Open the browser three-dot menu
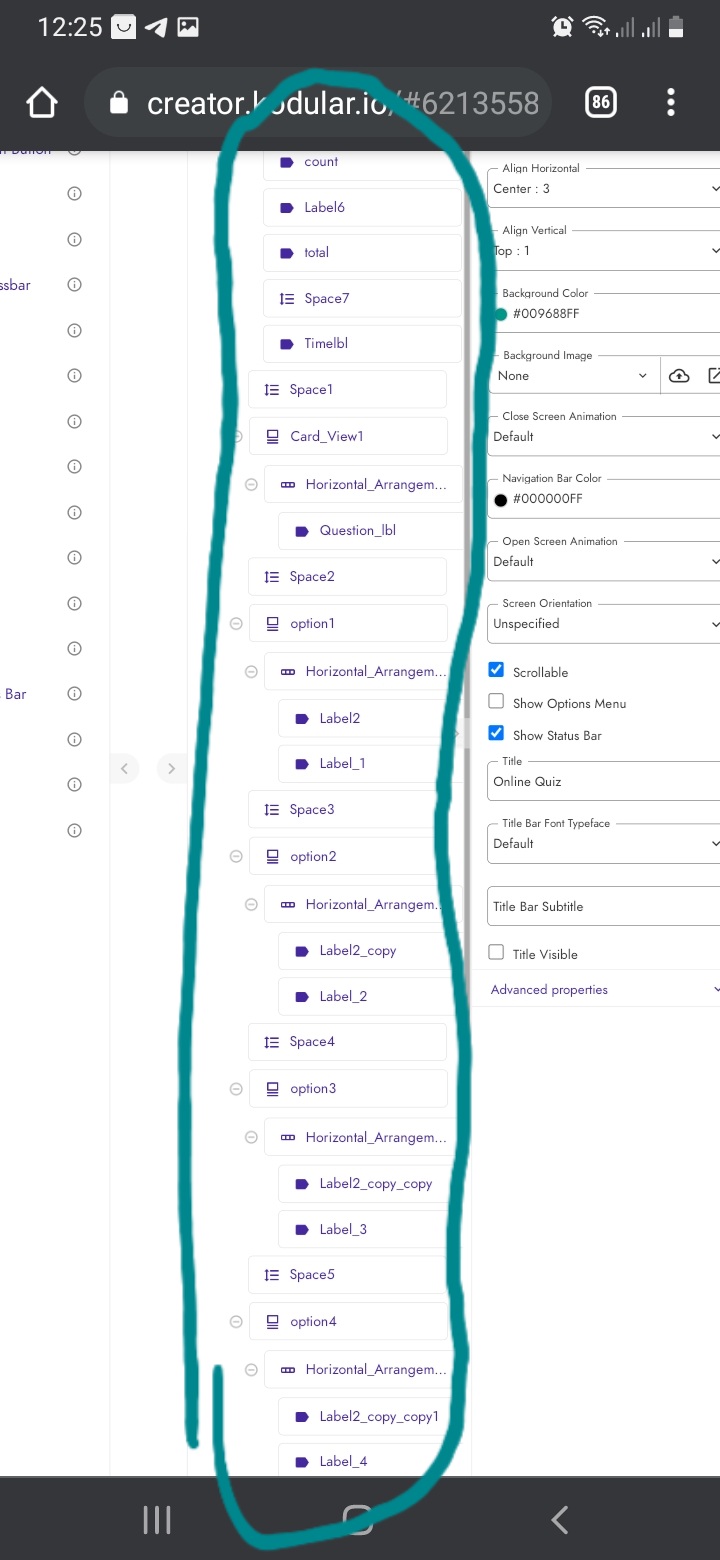This screenshot has height=1560, width=720. click(x=670, y=102)
